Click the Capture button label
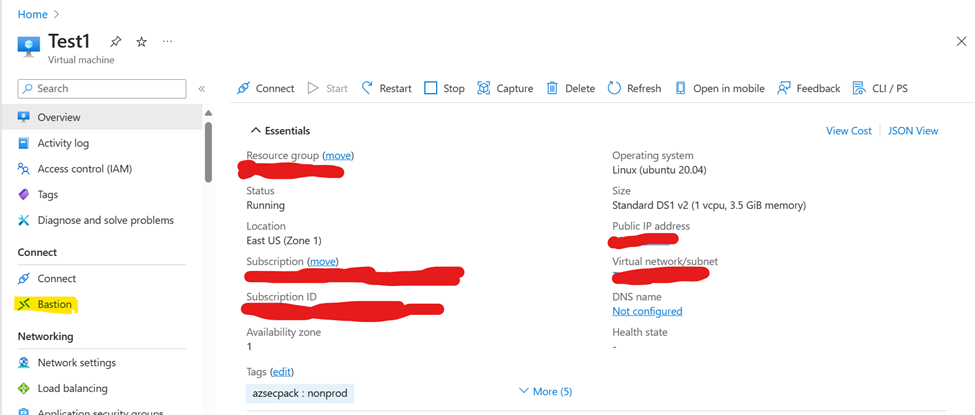 coord(515,89)
